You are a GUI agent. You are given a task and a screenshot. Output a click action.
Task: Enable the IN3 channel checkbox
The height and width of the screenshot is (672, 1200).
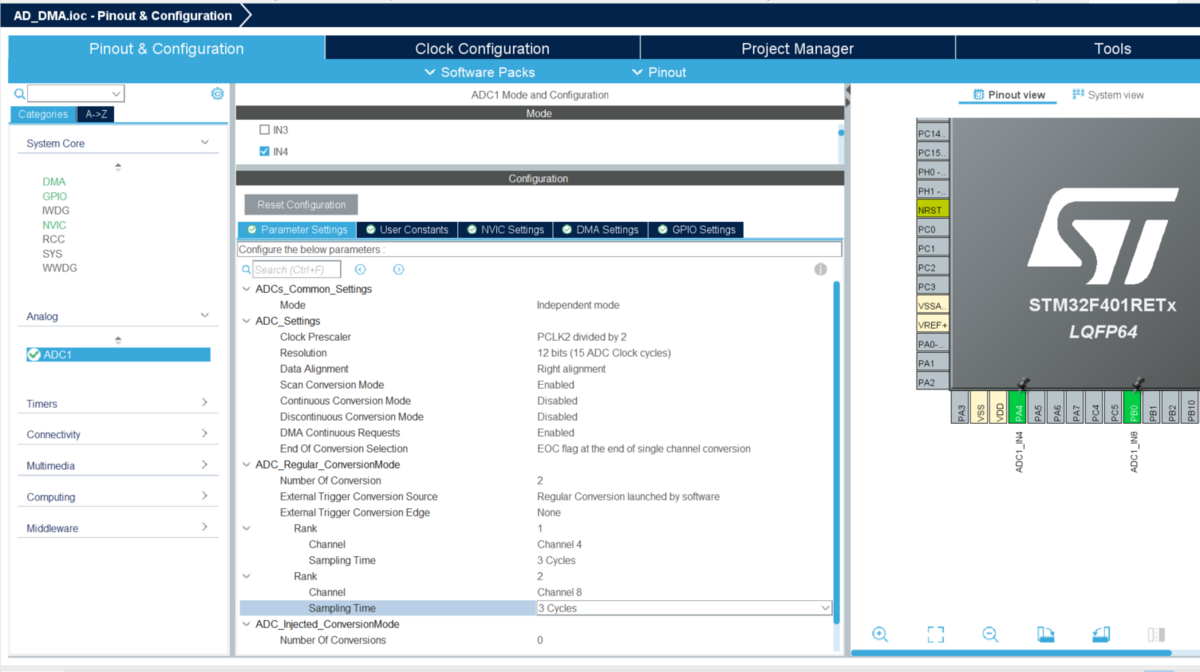click(x=264, y=130)
